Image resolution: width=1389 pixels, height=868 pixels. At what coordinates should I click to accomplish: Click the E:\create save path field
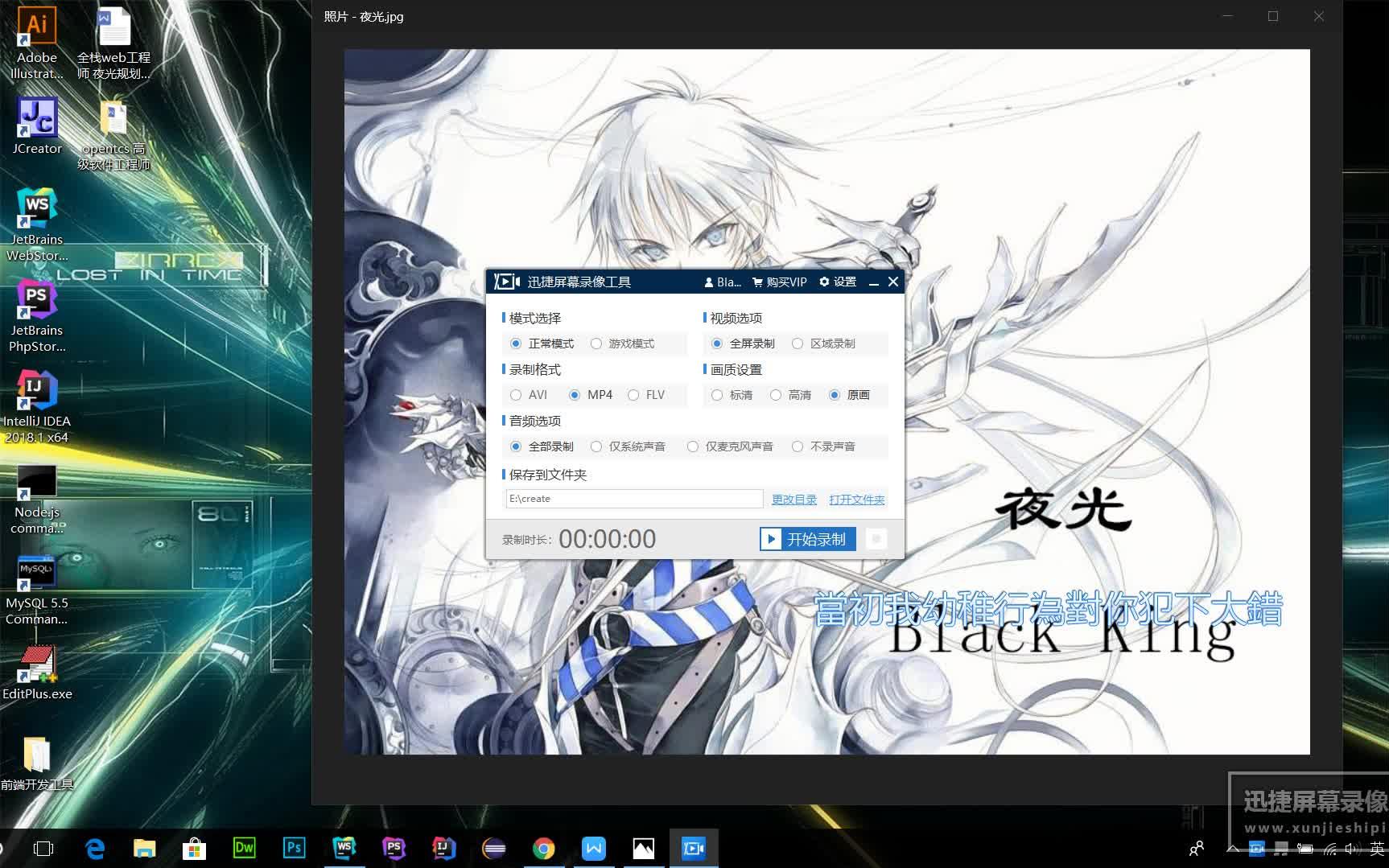click(x=634, y=499)
